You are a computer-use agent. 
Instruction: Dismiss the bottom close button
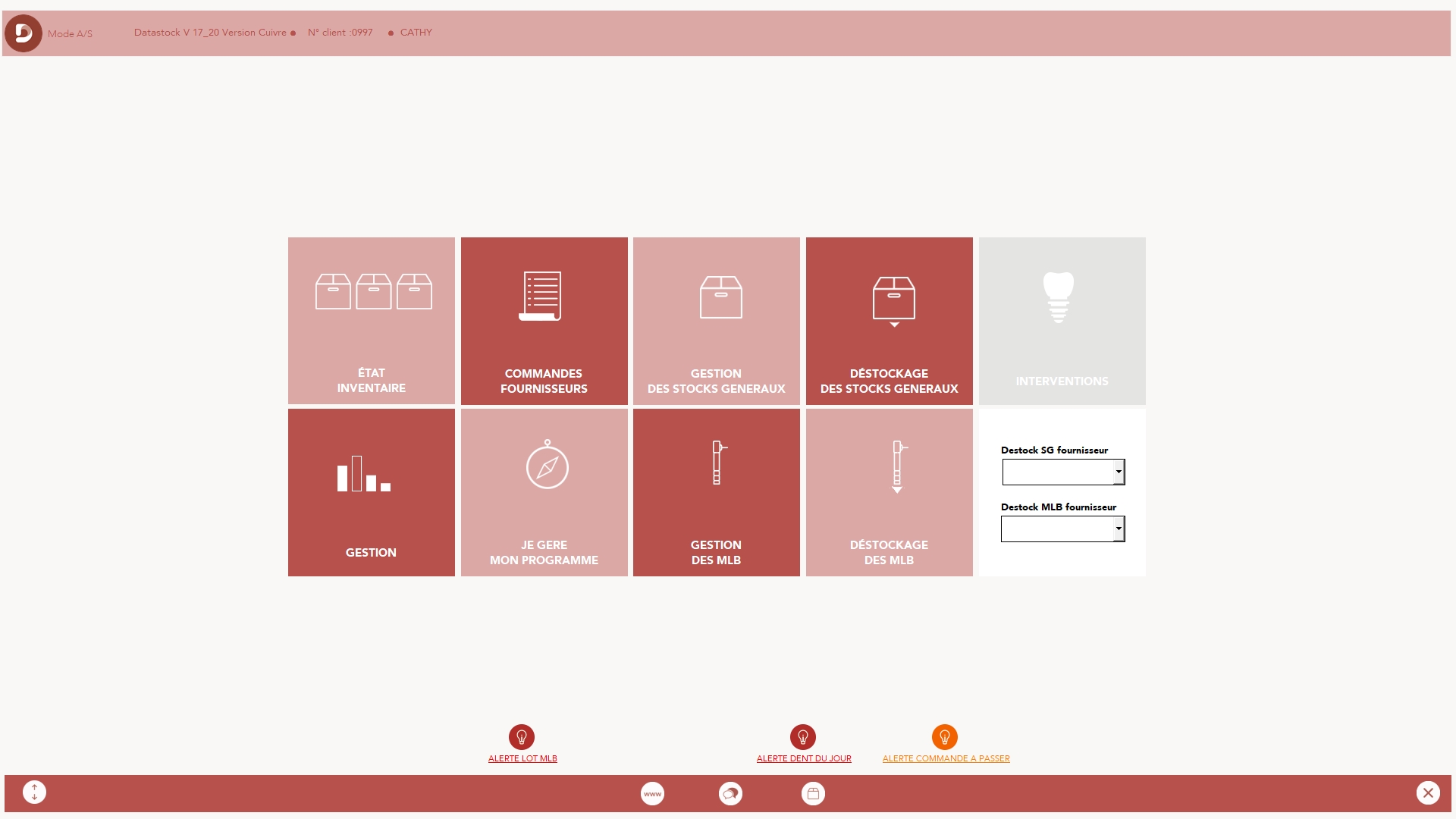[1428, 792]
